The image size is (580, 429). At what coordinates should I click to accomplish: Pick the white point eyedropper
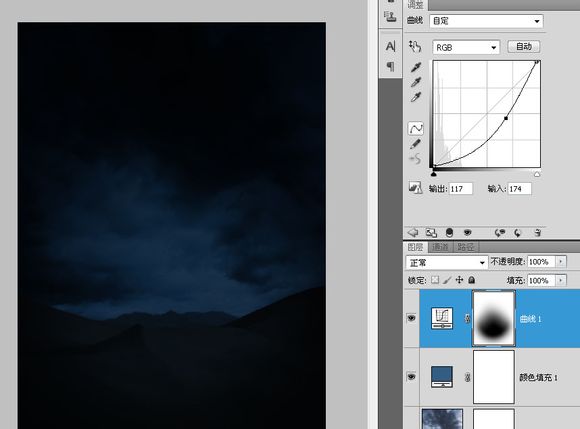point(416,97)
